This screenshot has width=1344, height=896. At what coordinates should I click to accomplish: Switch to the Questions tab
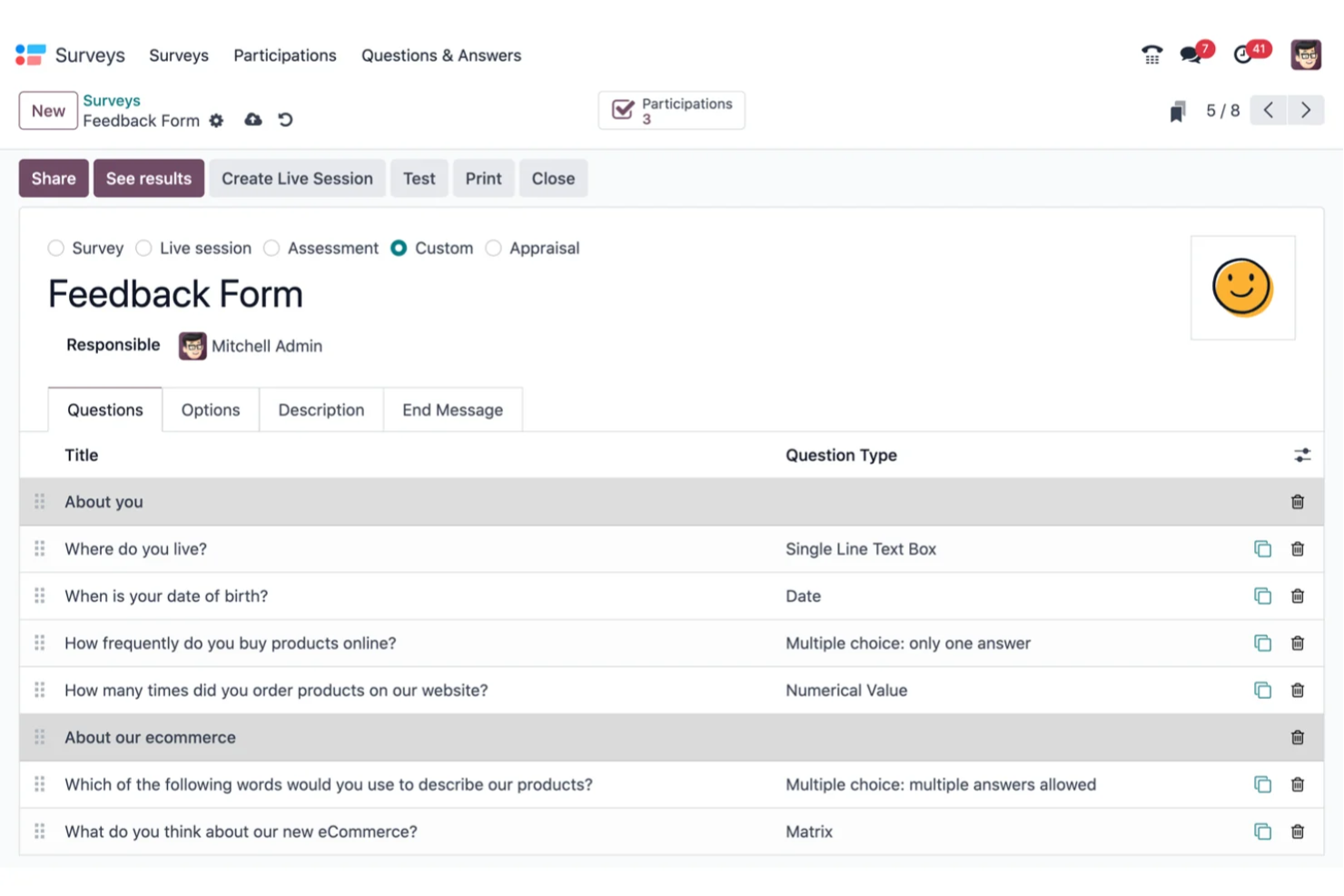105,410
